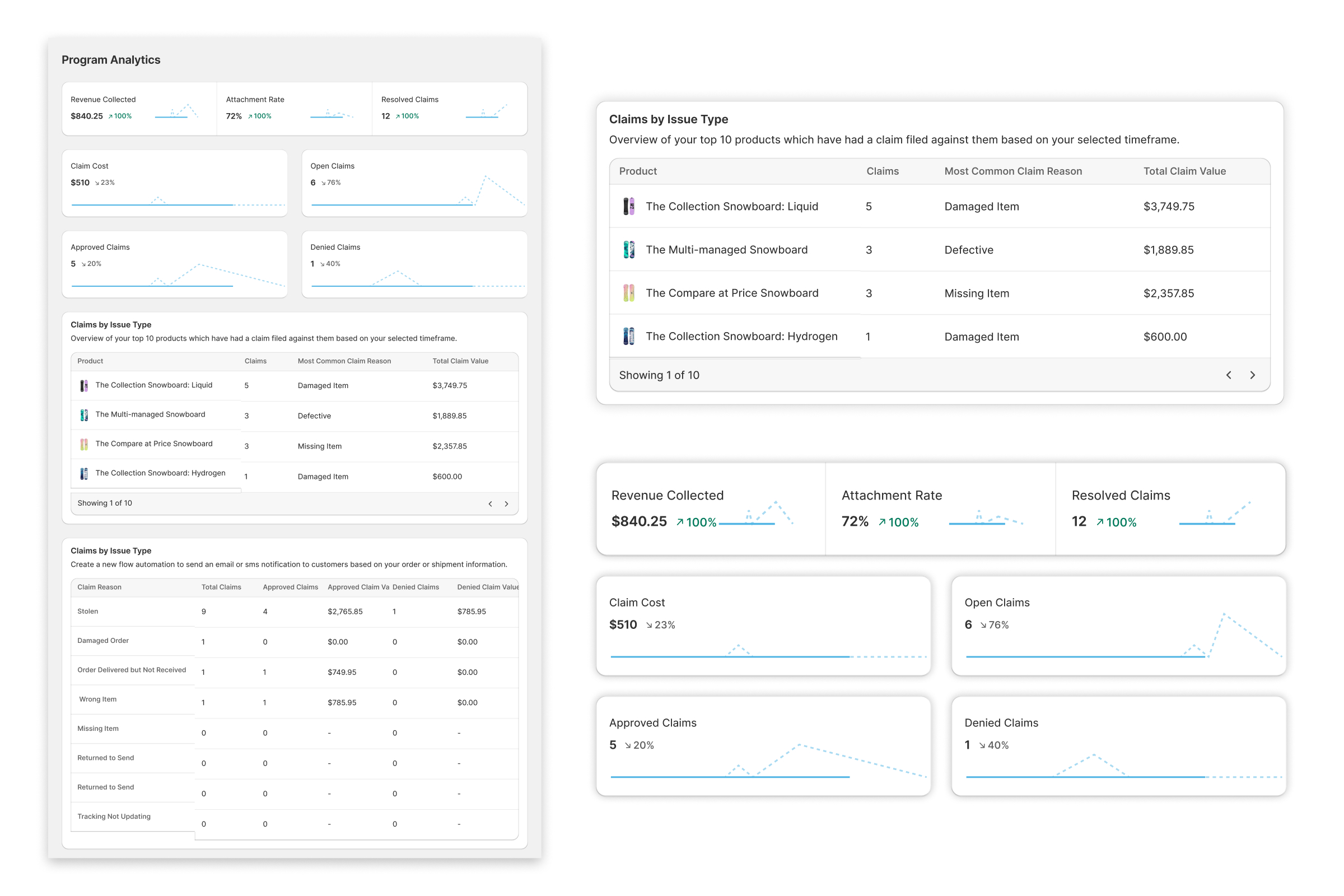
Task: Click $2,357.85 in the large Claims table
Action: point(1169,293)
